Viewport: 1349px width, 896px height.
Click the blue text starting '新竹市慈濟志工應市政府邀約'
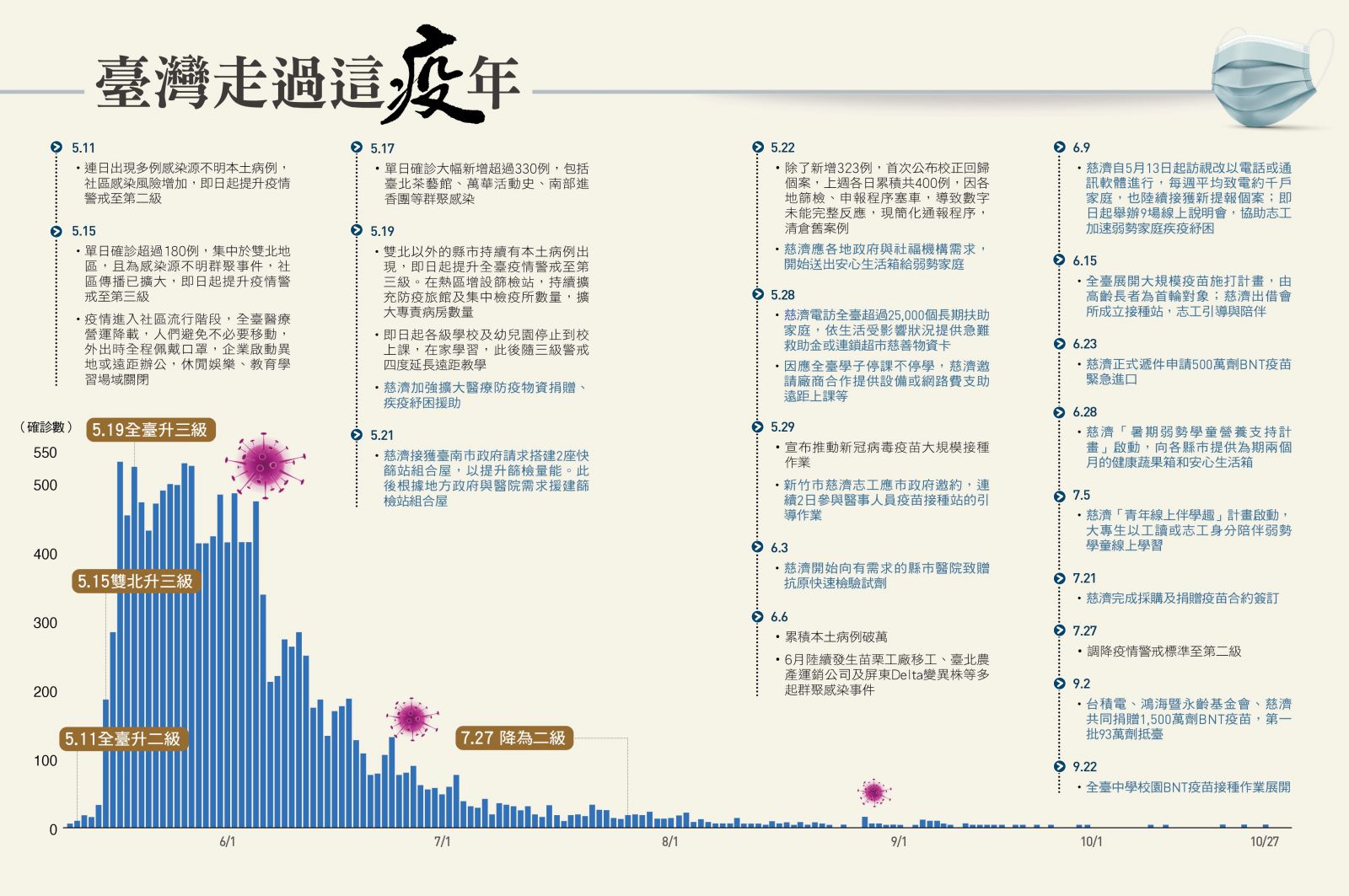click(887, 500)
